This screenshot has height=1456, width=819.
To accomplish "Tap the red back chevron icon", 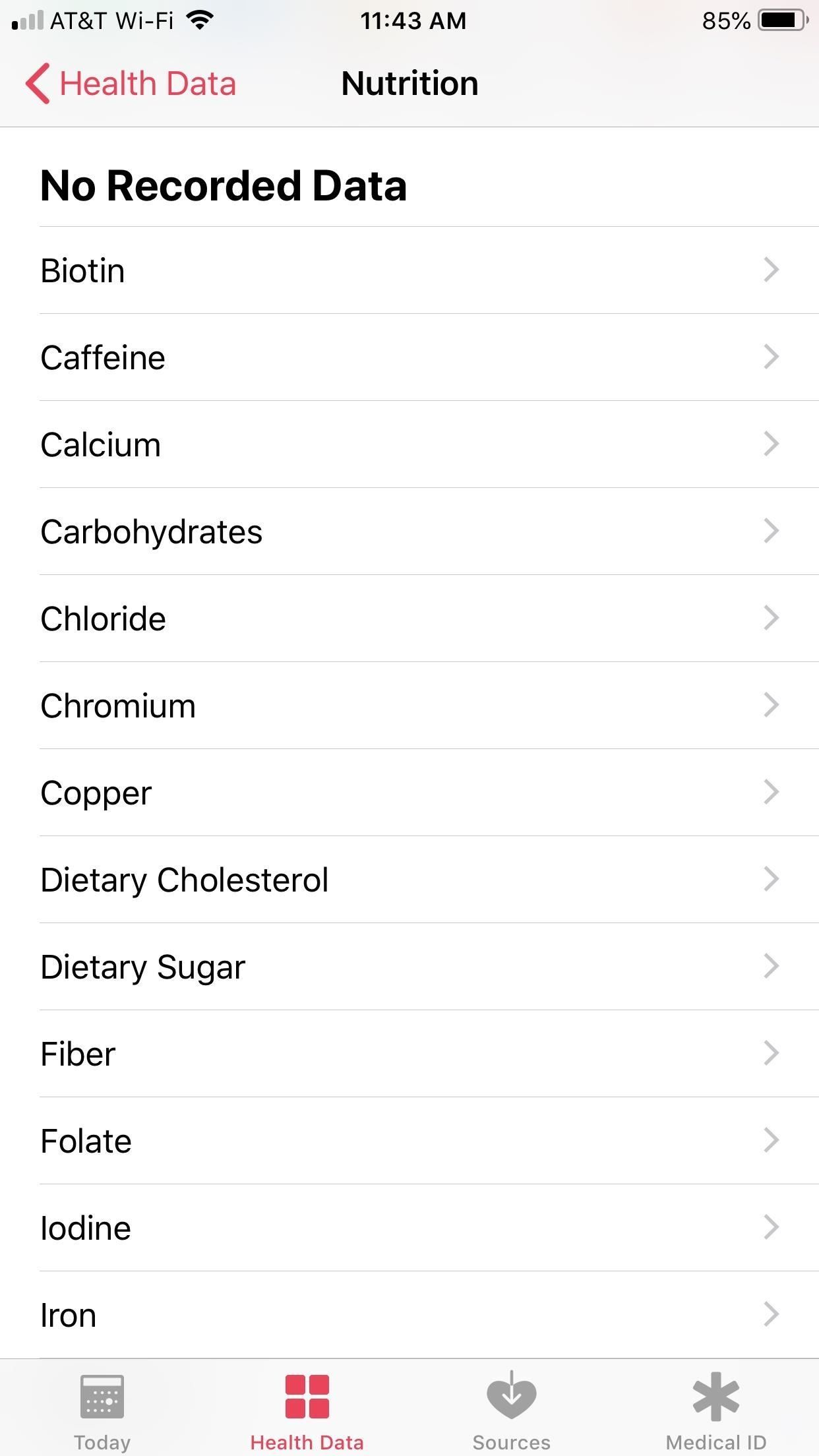I will (38, 84).
